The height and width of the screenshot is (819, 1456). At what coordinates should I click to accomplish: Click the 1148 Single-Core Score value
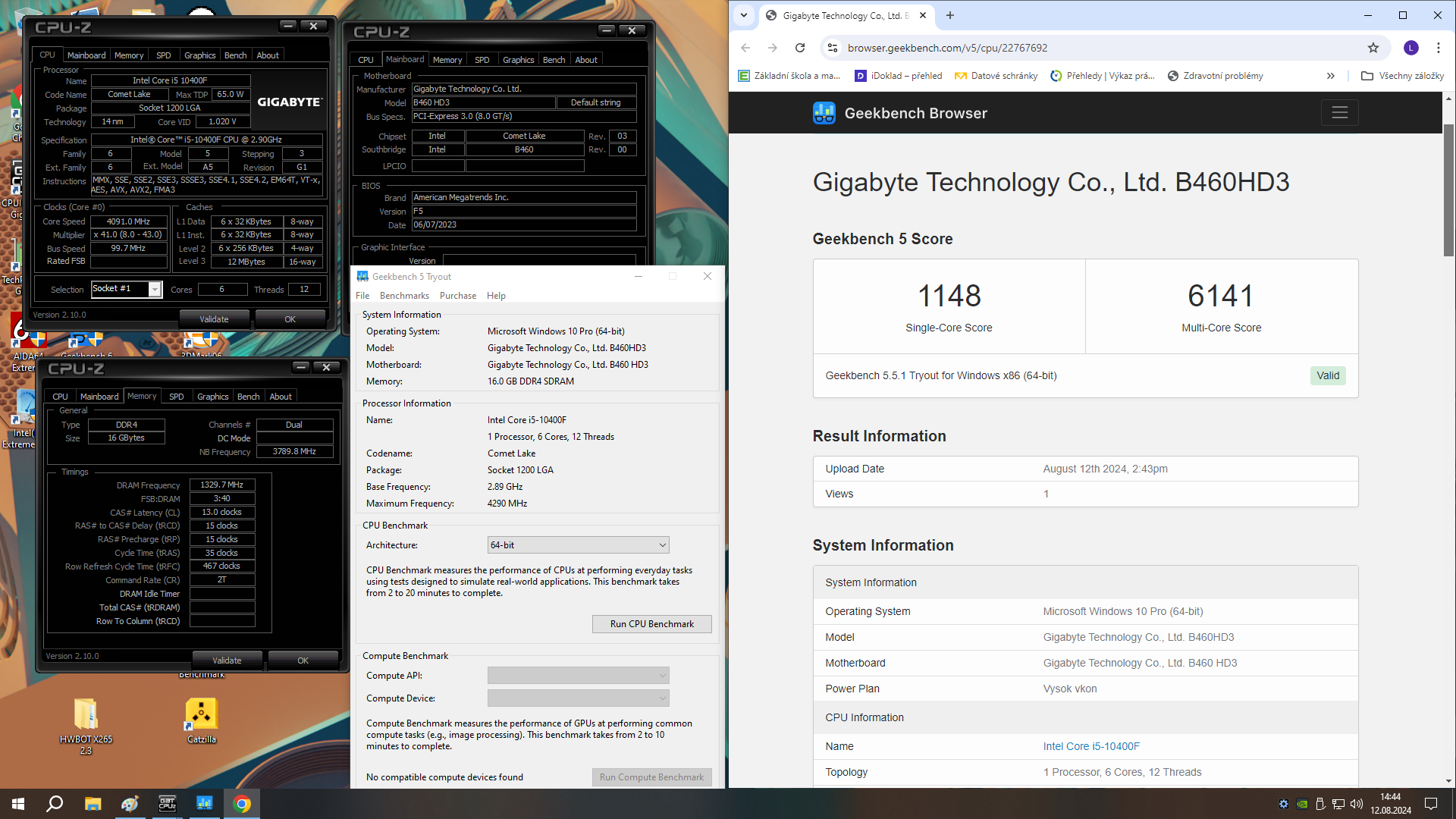click(949, 296)
